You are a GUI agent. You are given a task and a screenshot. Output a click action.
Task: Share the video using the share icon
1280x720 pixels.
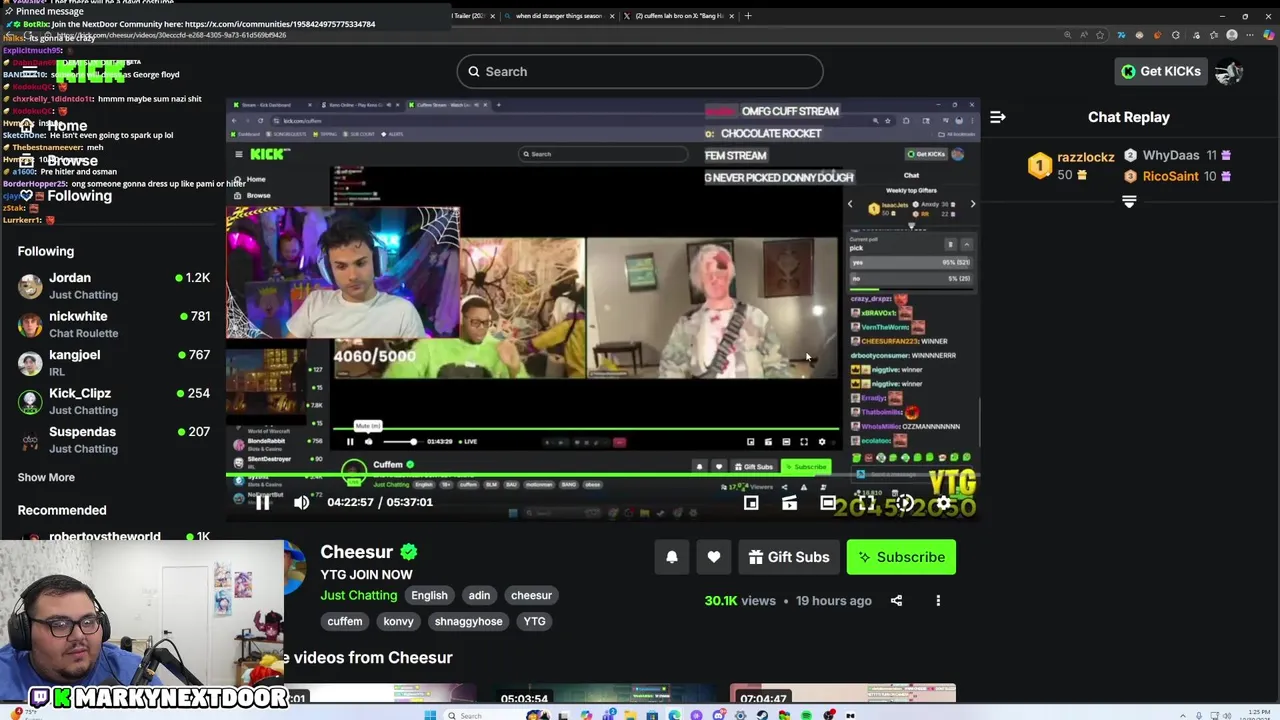click(x=896, y=601)
